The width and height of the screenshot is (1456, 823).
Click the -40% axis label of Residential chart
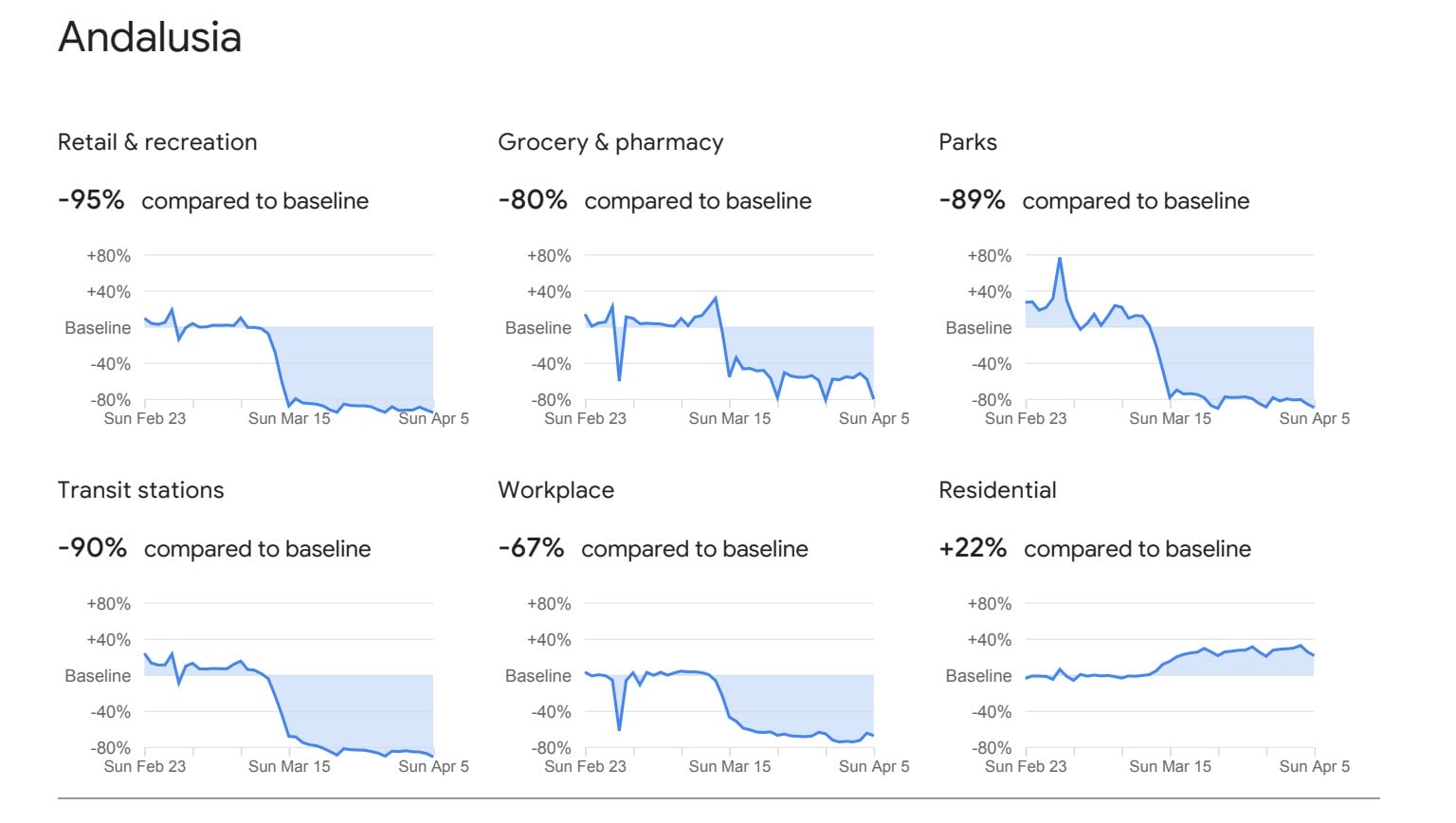coord(992,712)
